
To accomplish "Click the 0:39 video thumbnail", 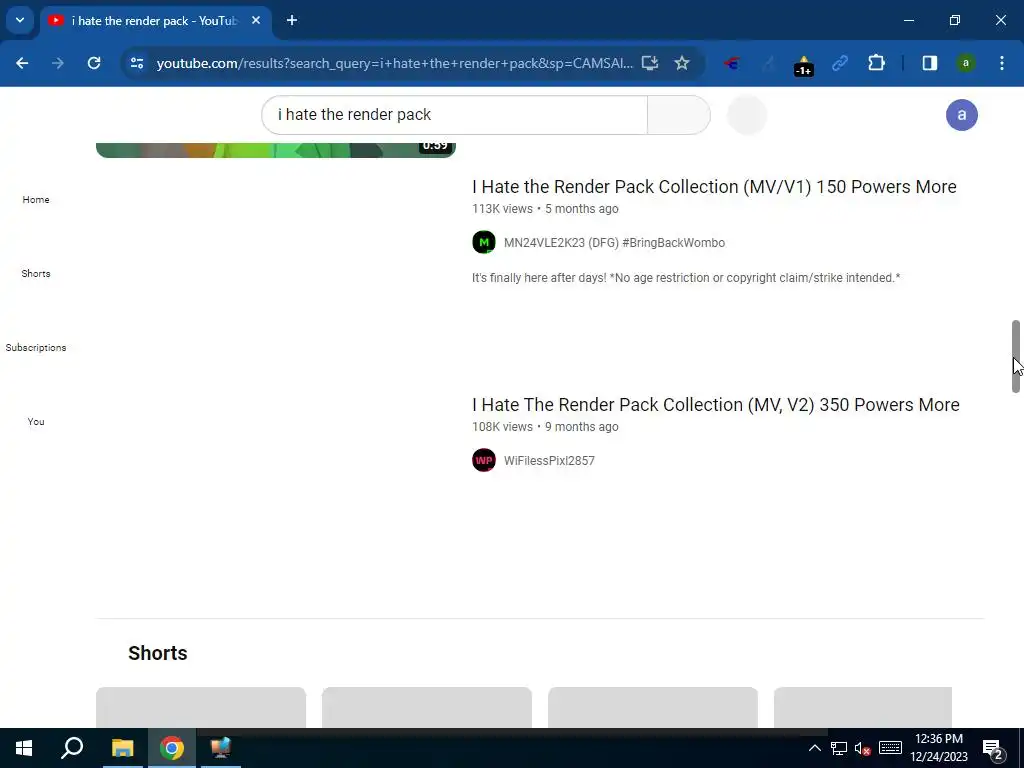I will (276, 150).
